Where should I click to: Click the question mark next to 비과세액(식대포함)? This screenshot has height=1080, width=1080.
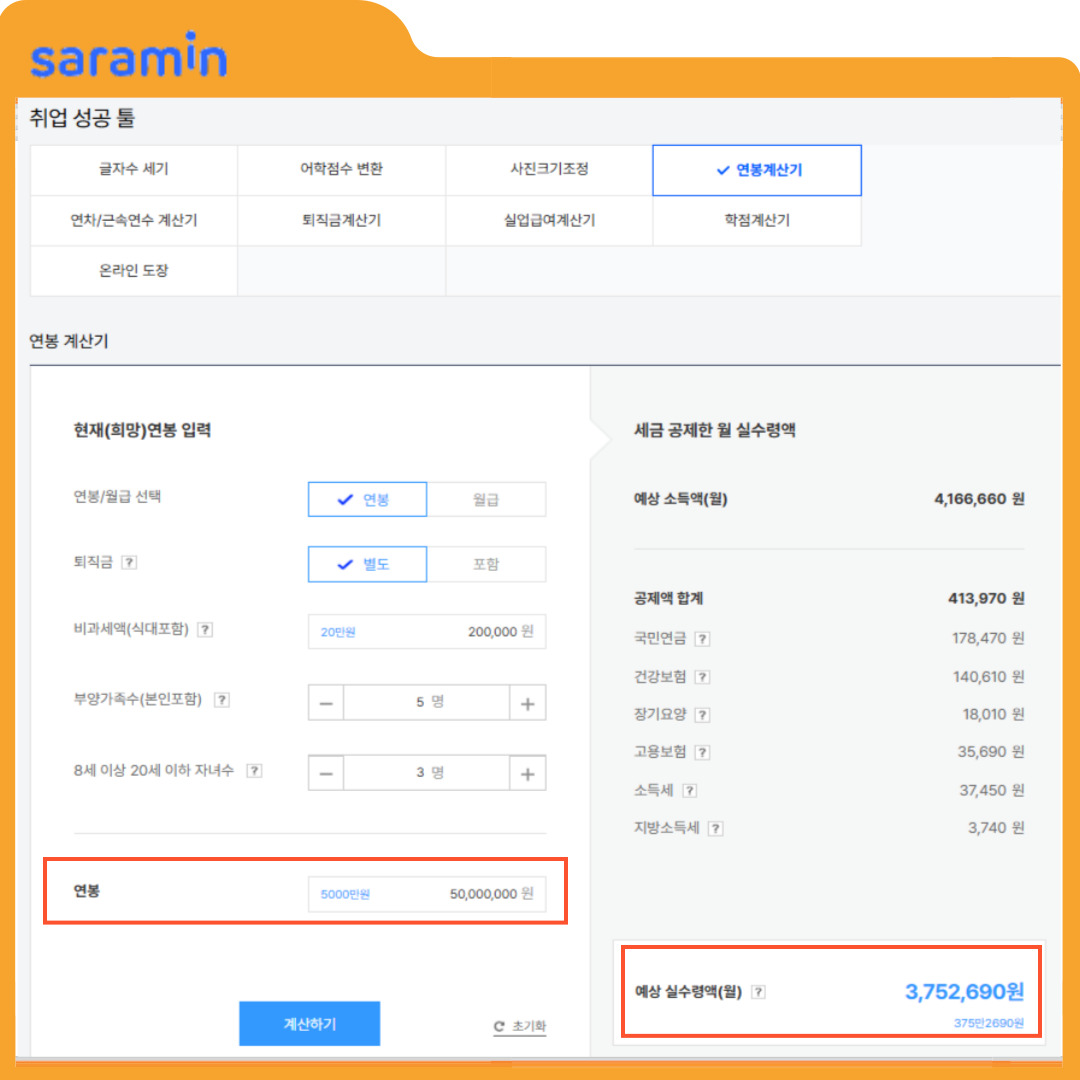tap(206, 629)
